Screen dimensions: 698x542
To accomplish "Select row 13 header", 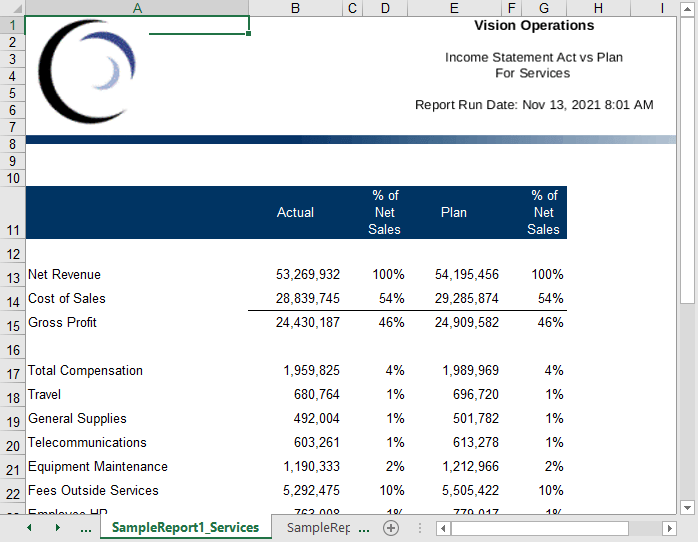I will pos(12,276).
